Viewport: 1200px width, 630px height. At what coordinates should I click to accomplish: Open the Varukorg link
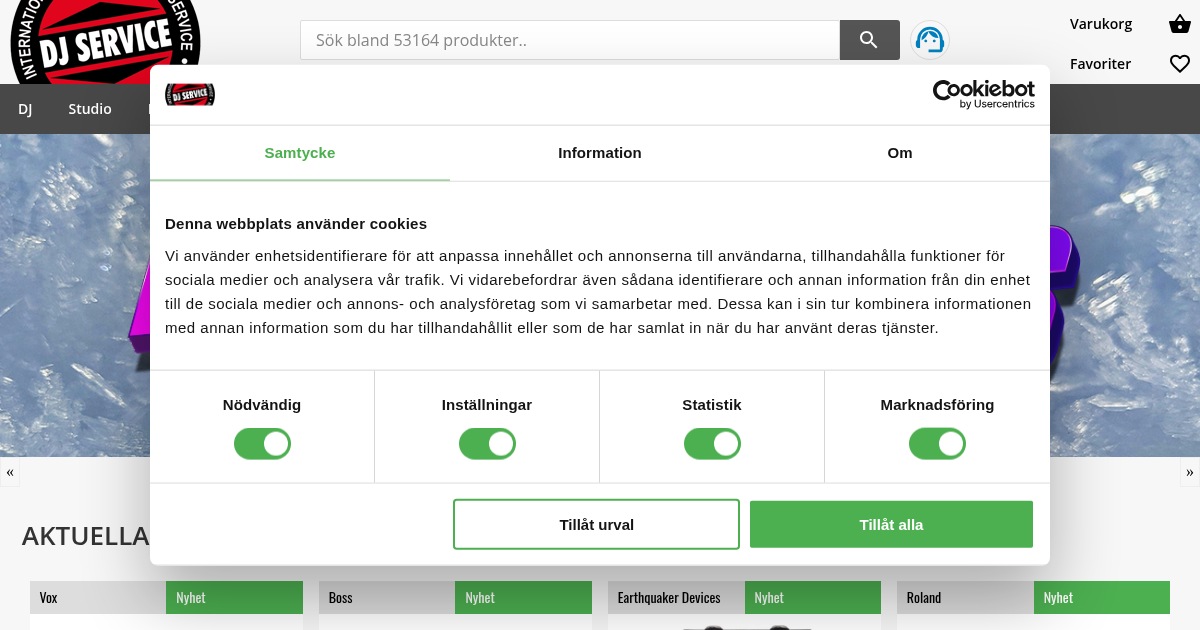click(x=1101, y=24)
